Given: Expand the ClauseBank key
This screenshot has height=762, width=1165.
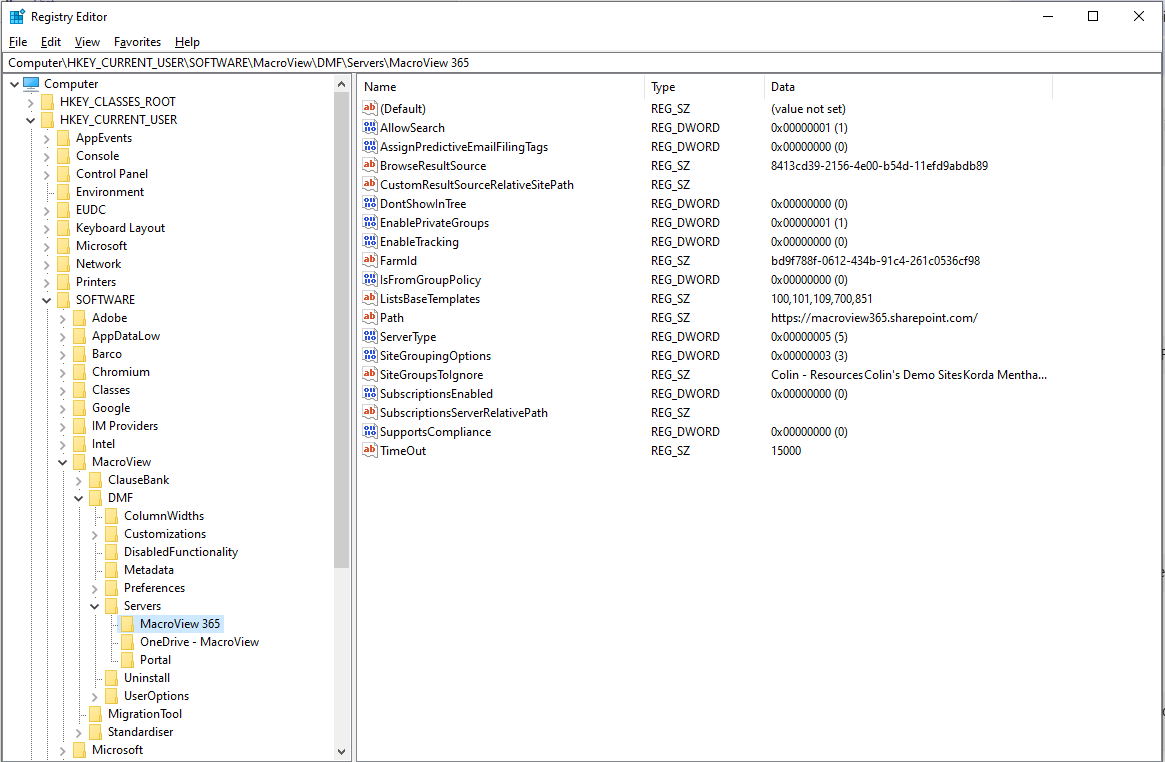Looking at the screenshot, I should 79,480.
